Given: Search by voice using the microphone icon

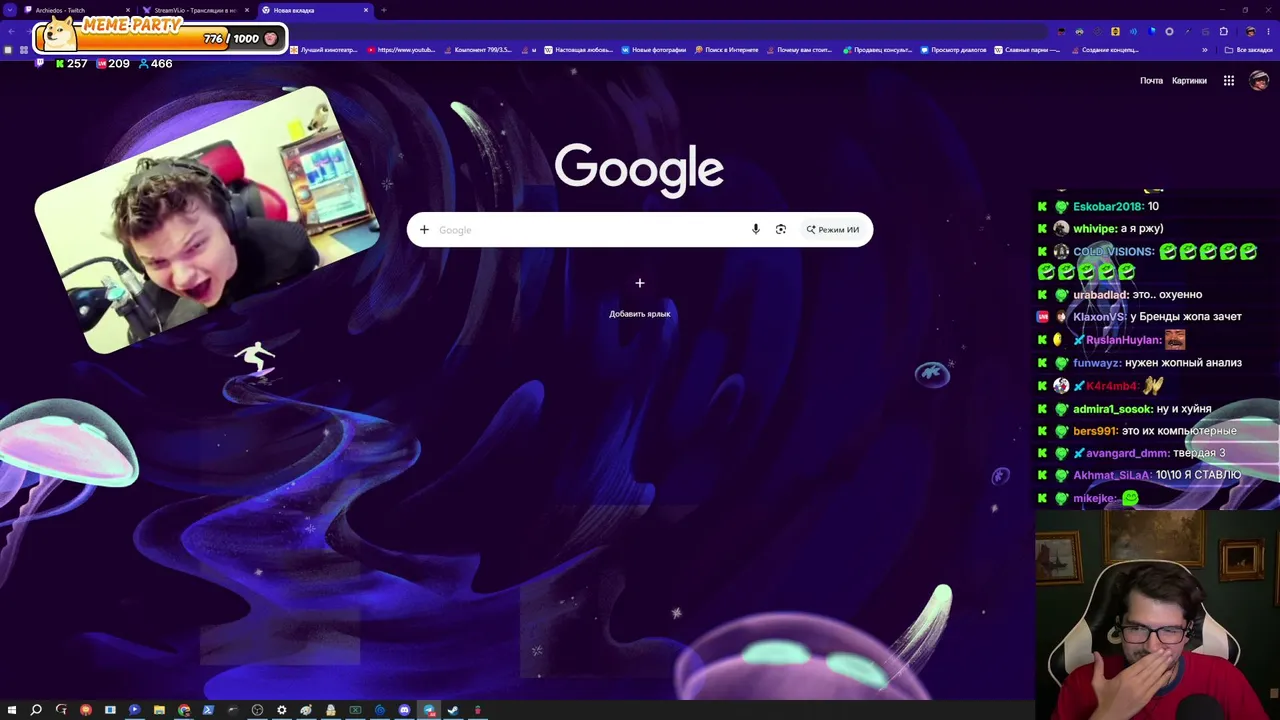Looking at the screenshot, I should [756, 230].
